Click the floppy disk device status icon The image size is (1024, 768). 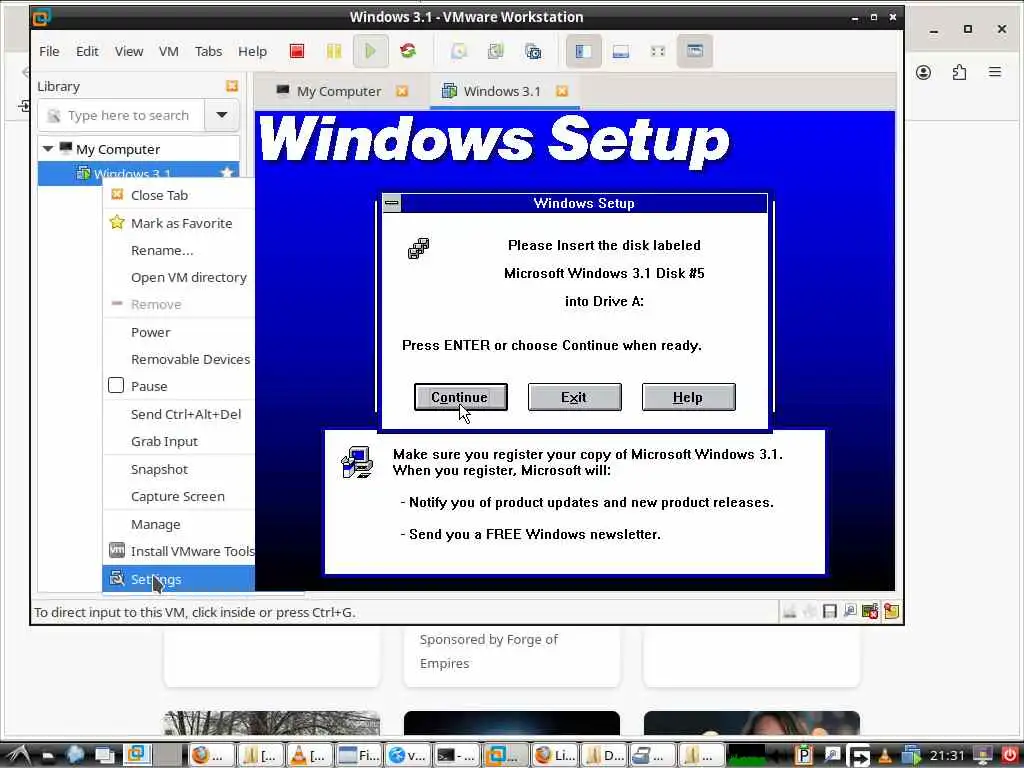pyautogui.click(x=829, y=611)
